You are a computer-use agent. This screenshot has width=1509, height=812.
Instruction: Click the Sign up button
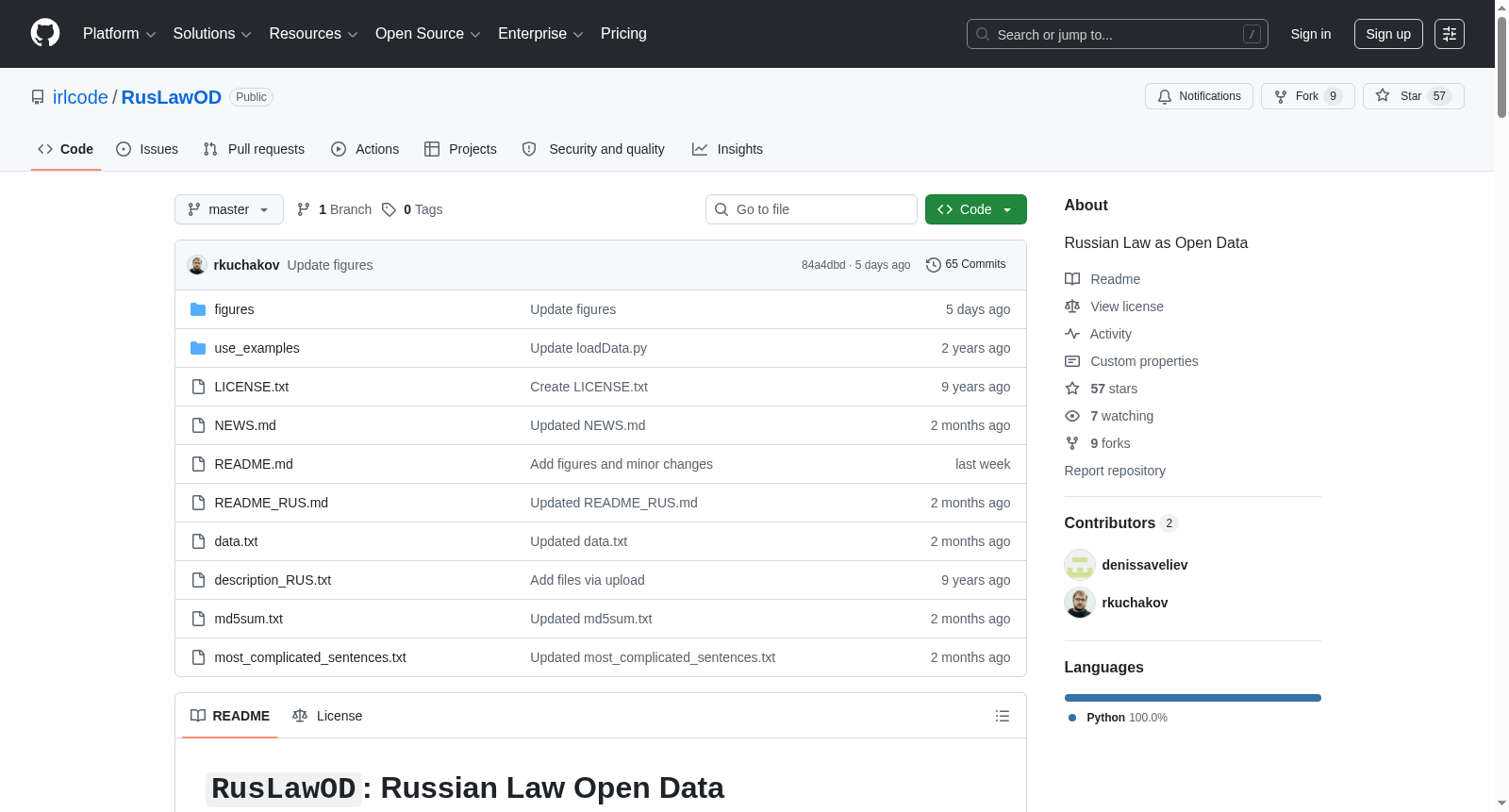1388,34
